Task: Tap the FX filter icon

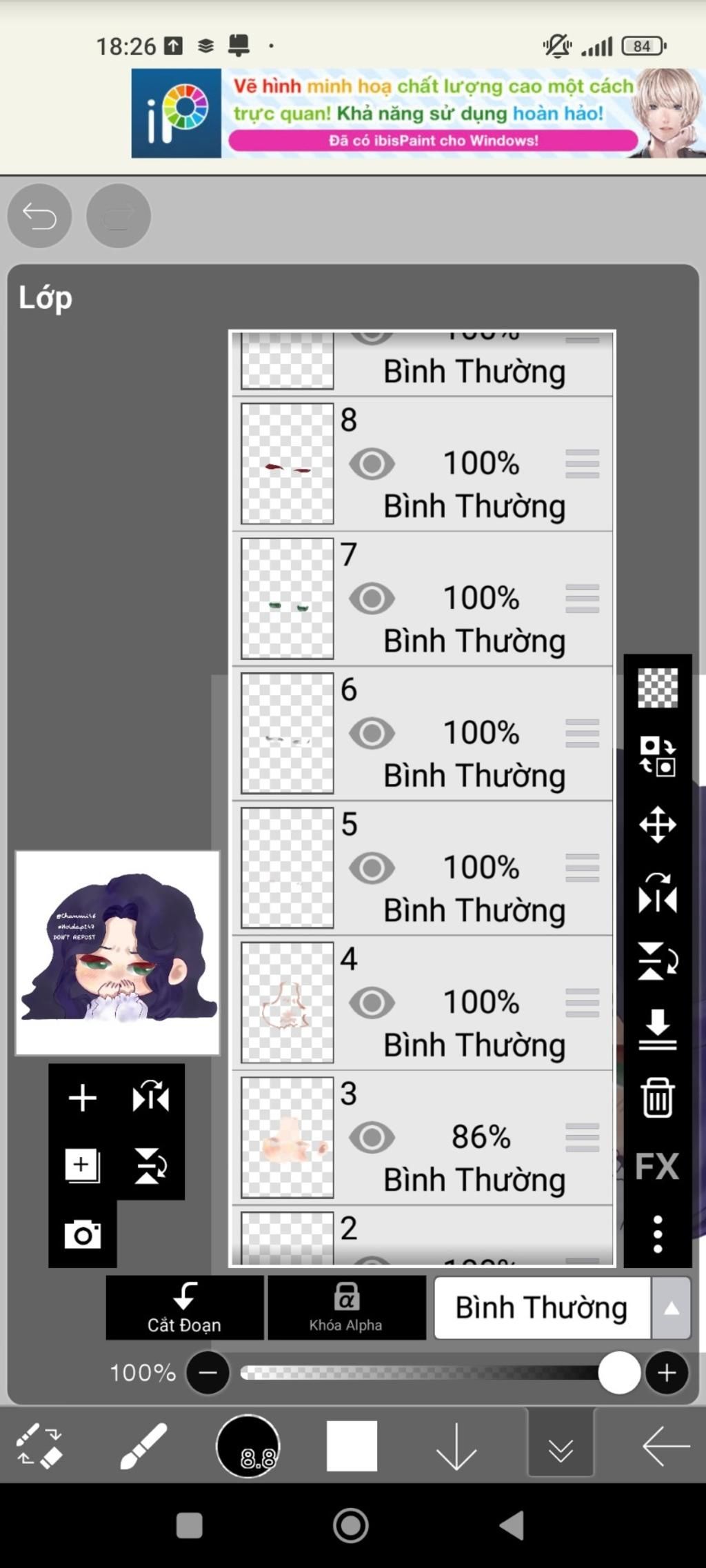Action: click(657, 1167)
